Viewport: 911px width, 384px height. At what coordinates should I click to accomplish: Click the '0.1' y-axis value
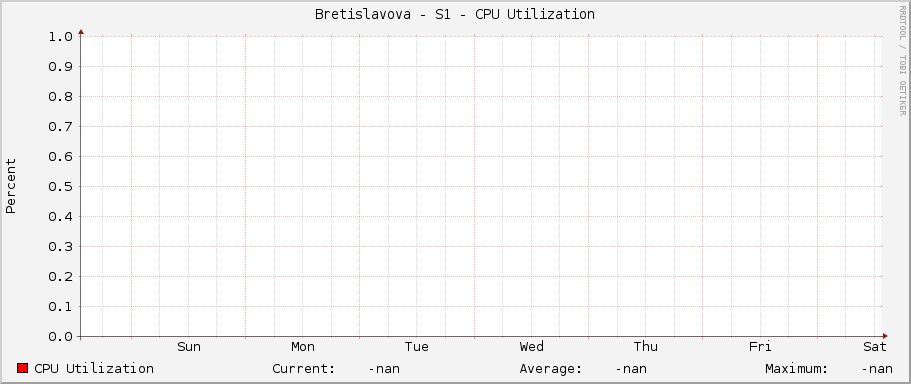(61, 307)
